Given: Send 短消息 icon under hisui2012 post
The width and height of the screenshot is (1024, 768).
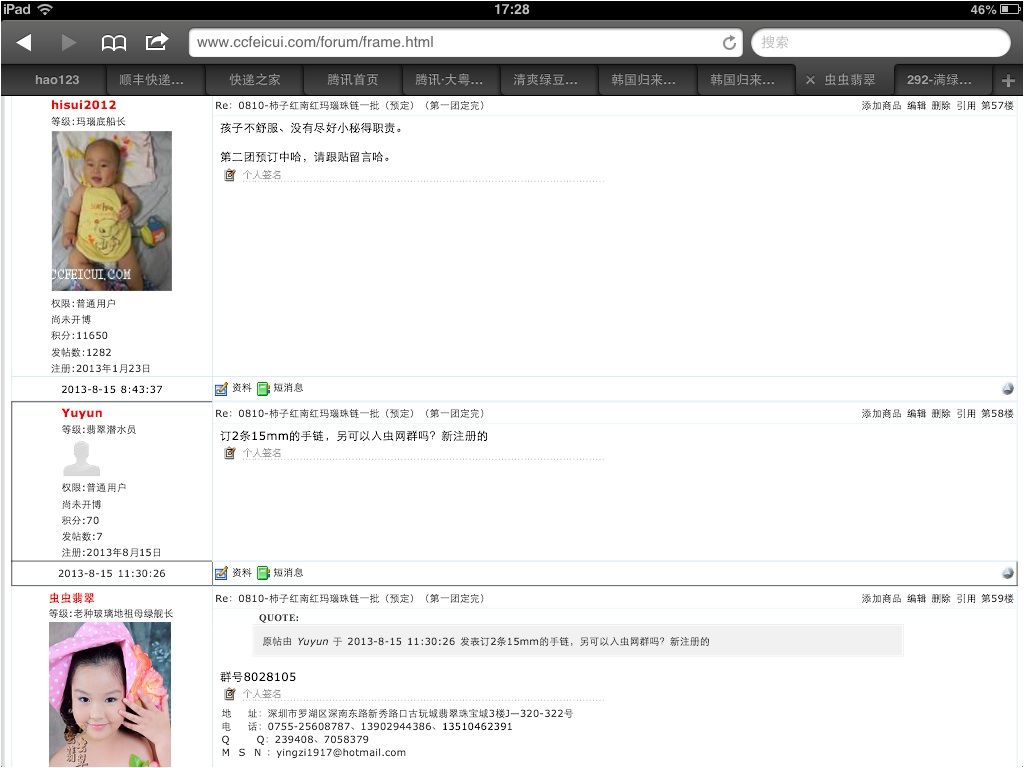Looking at the screenshot, I should coord(263,389).
